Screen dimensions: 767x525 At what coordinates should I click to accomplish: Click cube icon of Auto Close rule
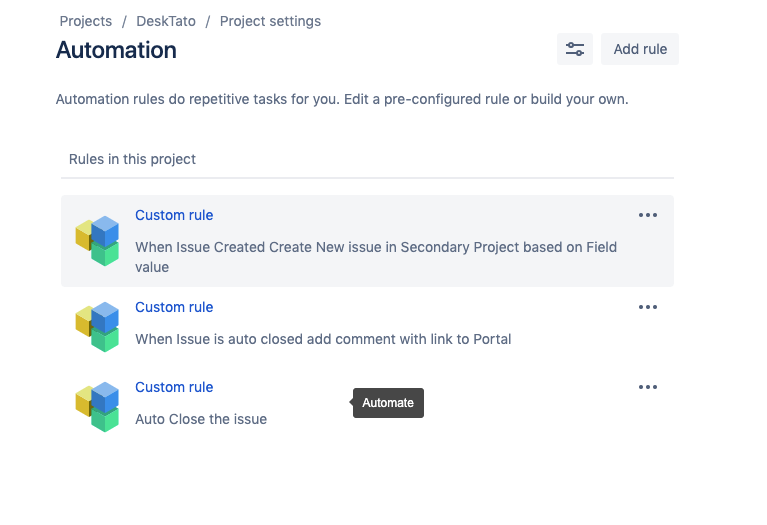[98, 406]
